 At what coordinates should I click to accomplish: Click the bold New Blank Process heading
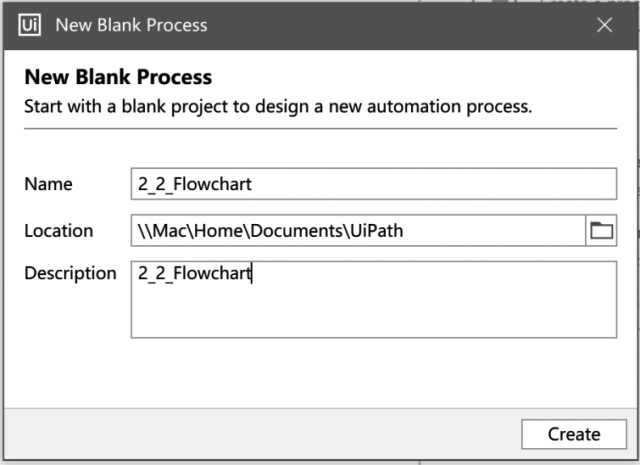click(x=118, y=77)
